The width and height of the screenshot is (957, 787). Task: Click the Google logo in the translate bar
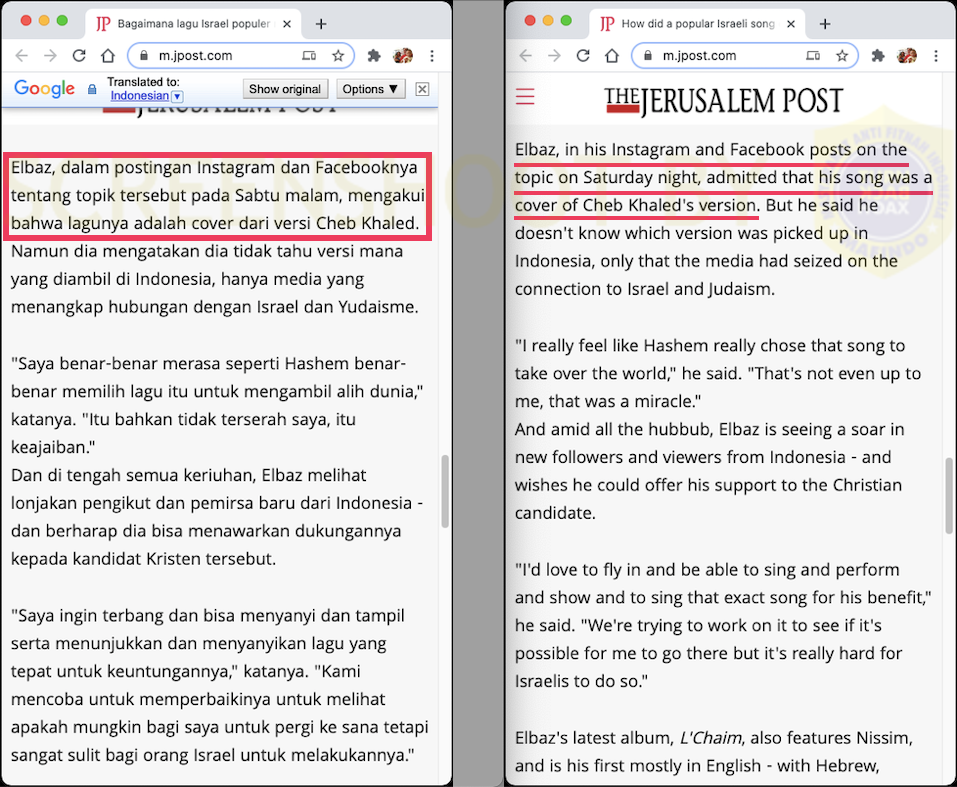point(45,89)
